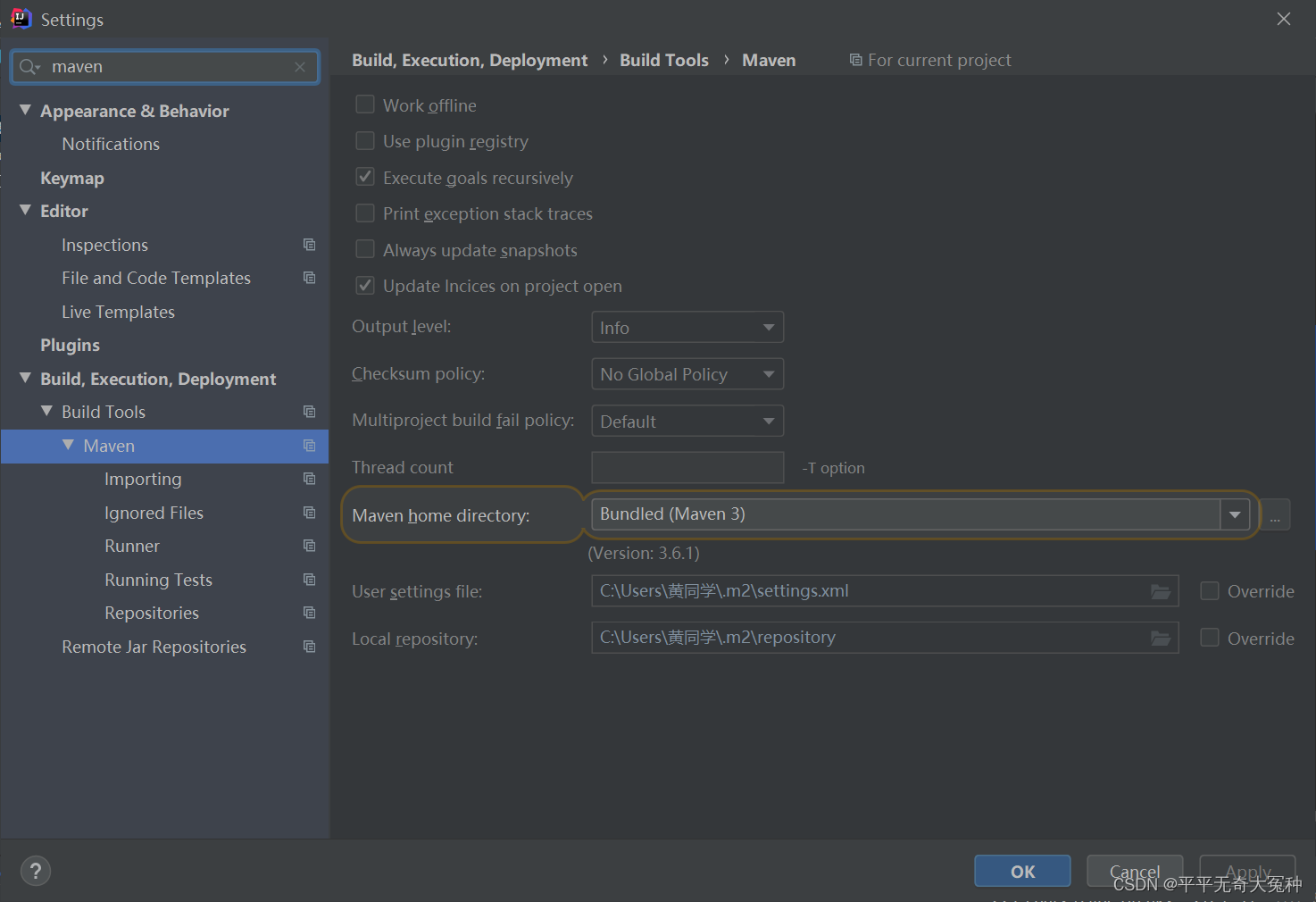Select Running Tests under Maven
Viewport: 1316px width, 902px height.
[158, 580]
